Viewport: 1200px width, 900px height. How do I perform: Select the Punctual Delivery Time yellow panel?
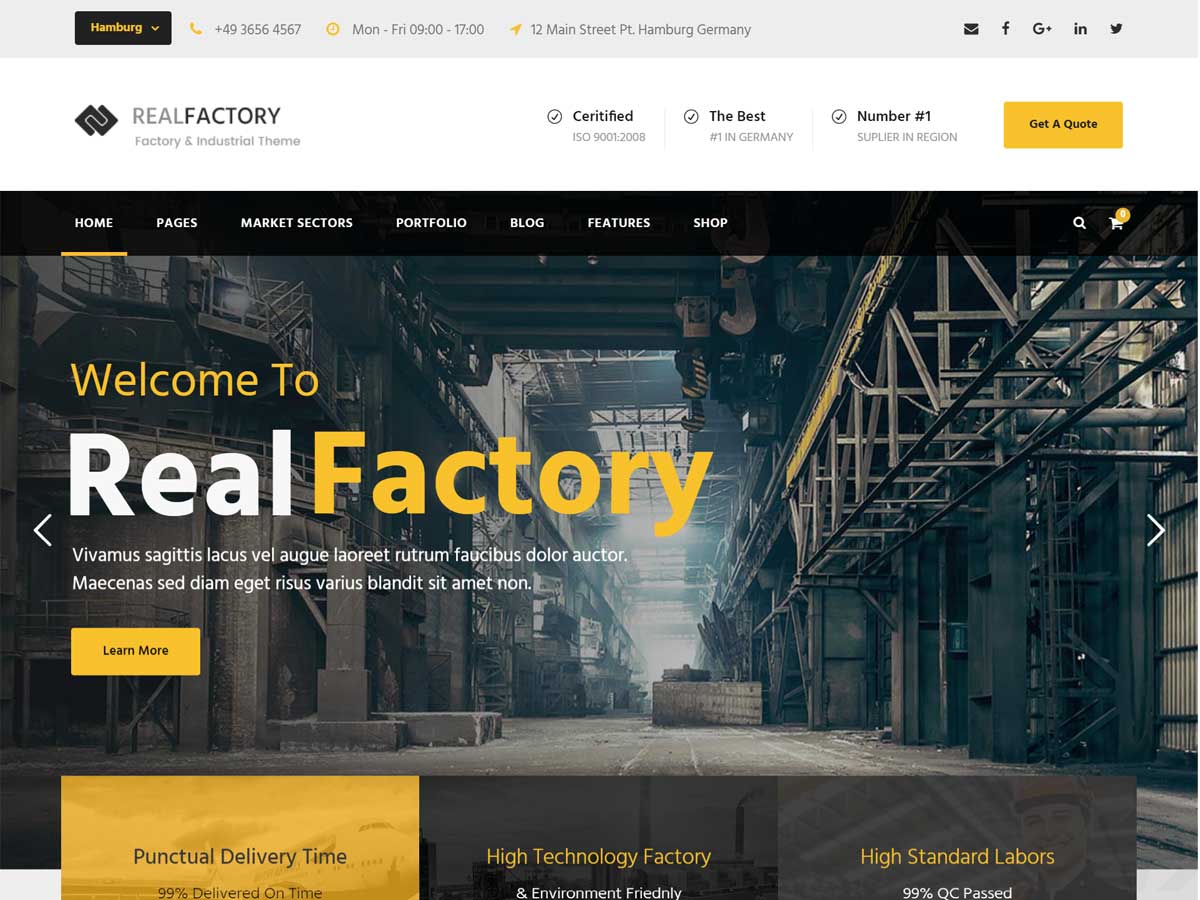click(x=240, y=838)
